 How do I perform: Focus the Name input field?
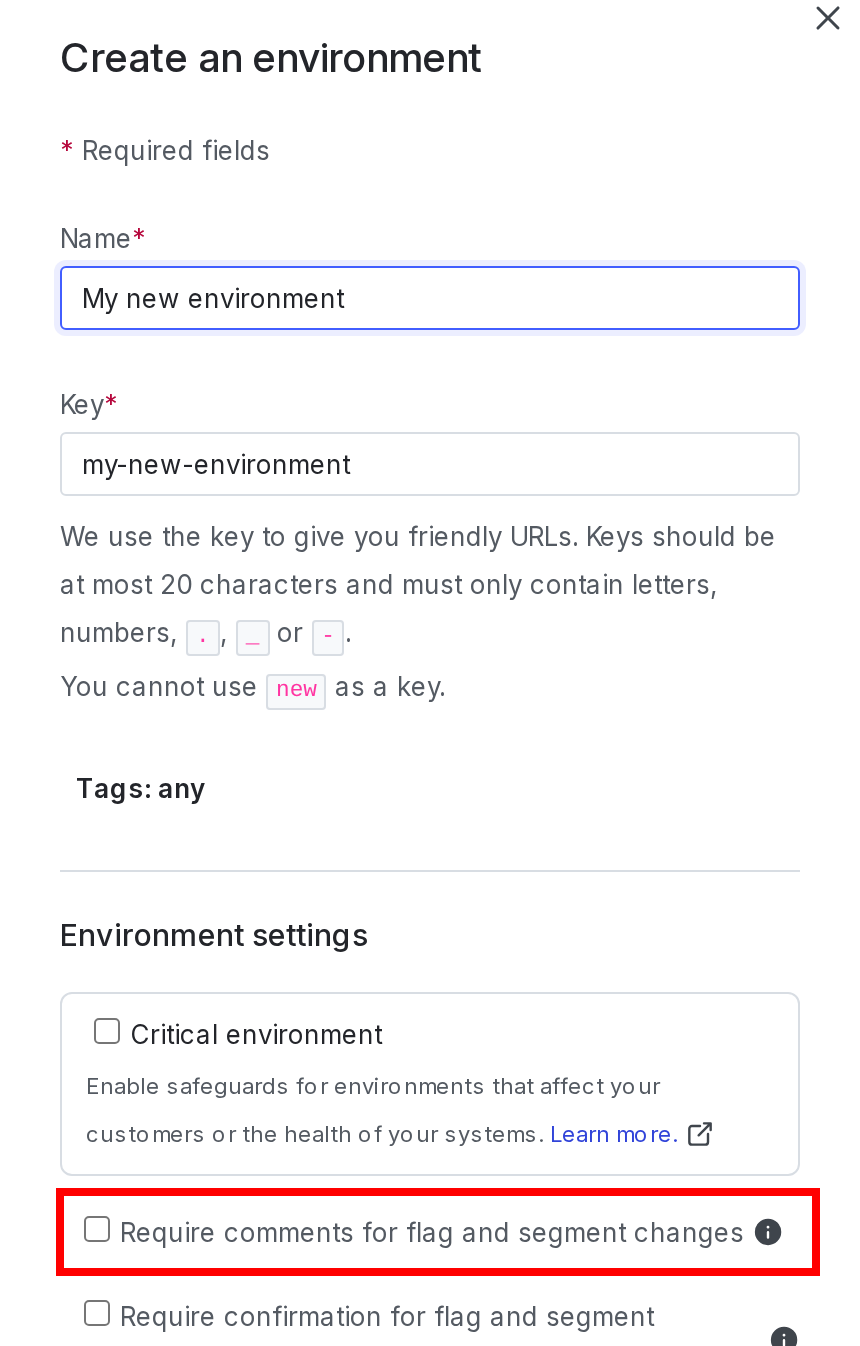(x=430, y=298)
